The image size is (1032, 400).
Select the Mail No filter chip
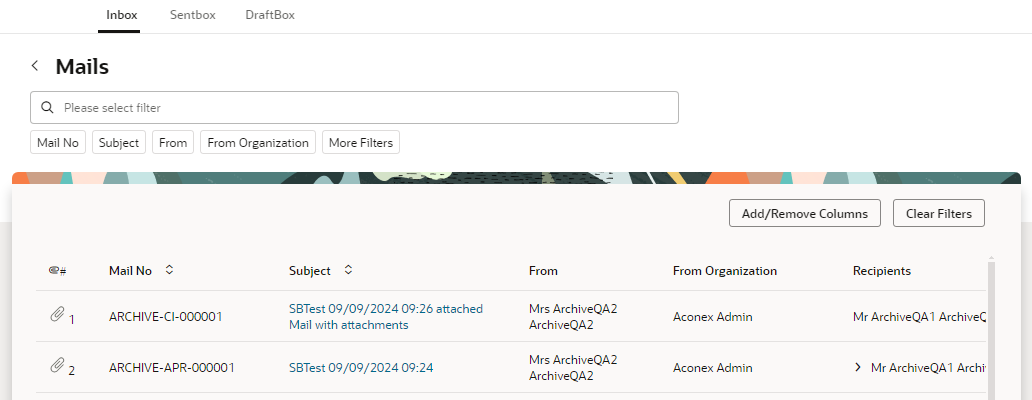click(58, 142)
